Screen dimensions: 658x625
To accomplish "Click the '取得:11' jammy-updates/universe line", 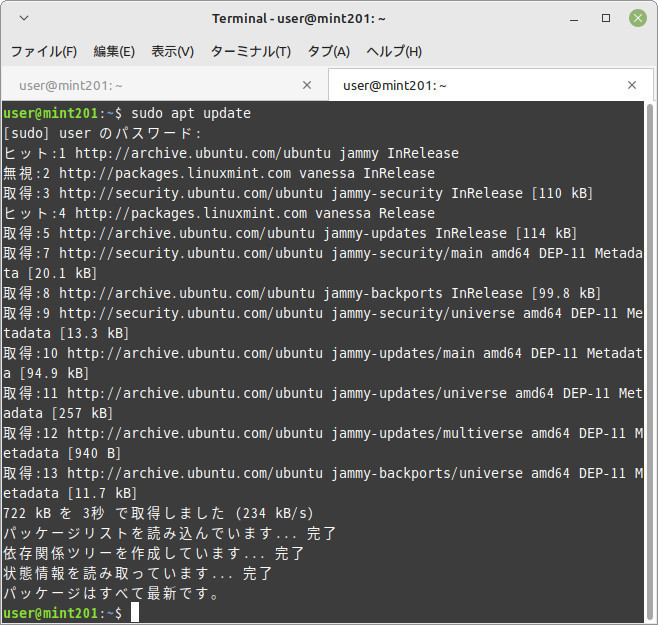I will (x=323, y=394).
